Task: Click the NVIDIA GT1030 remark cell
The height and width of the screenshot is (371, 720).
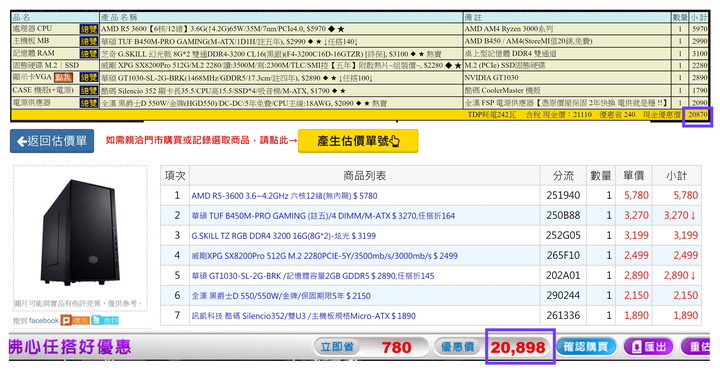Action: (491, 78)
